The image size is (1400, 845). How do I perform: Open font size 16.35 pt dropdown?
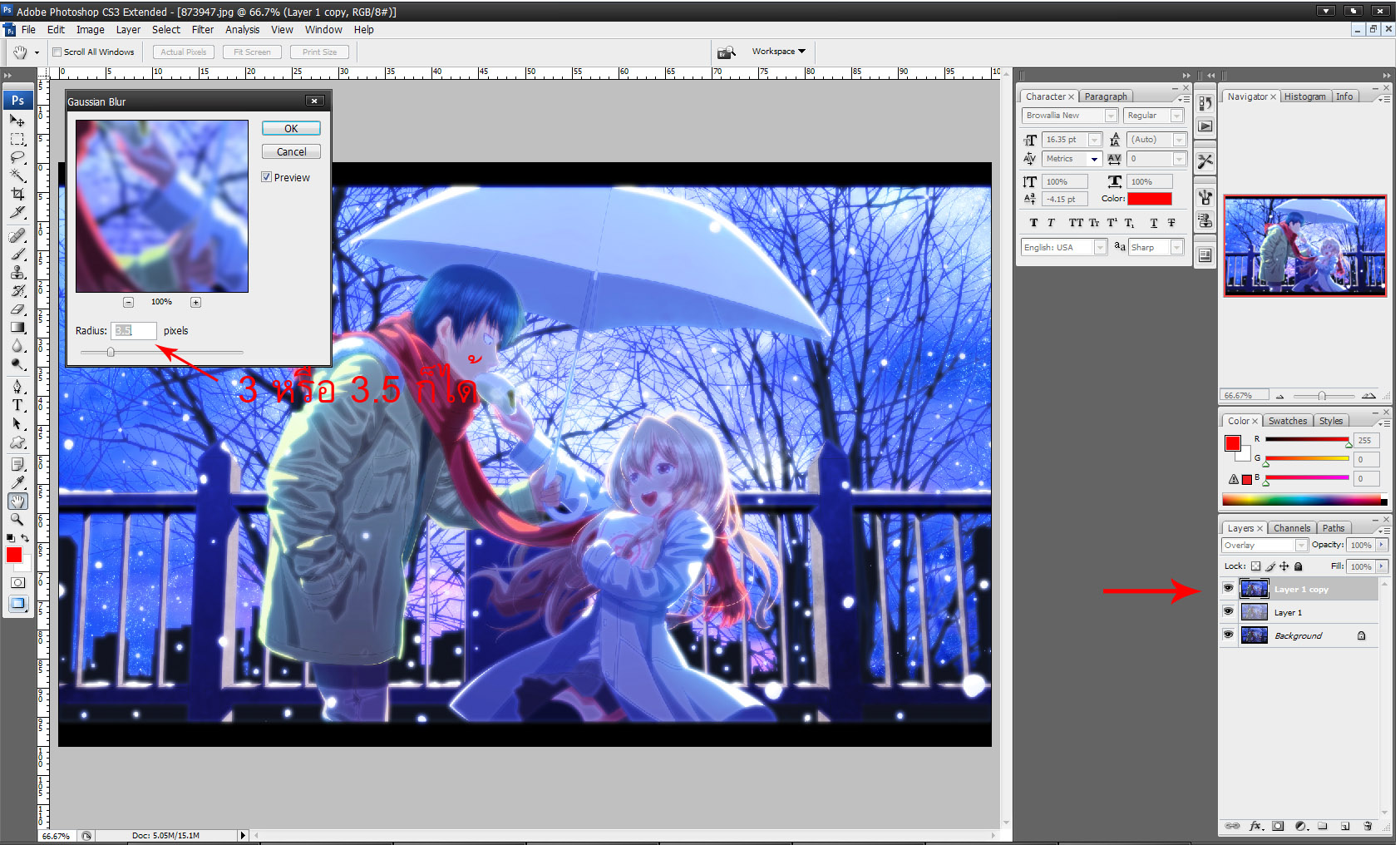[x=1095, y=140]
